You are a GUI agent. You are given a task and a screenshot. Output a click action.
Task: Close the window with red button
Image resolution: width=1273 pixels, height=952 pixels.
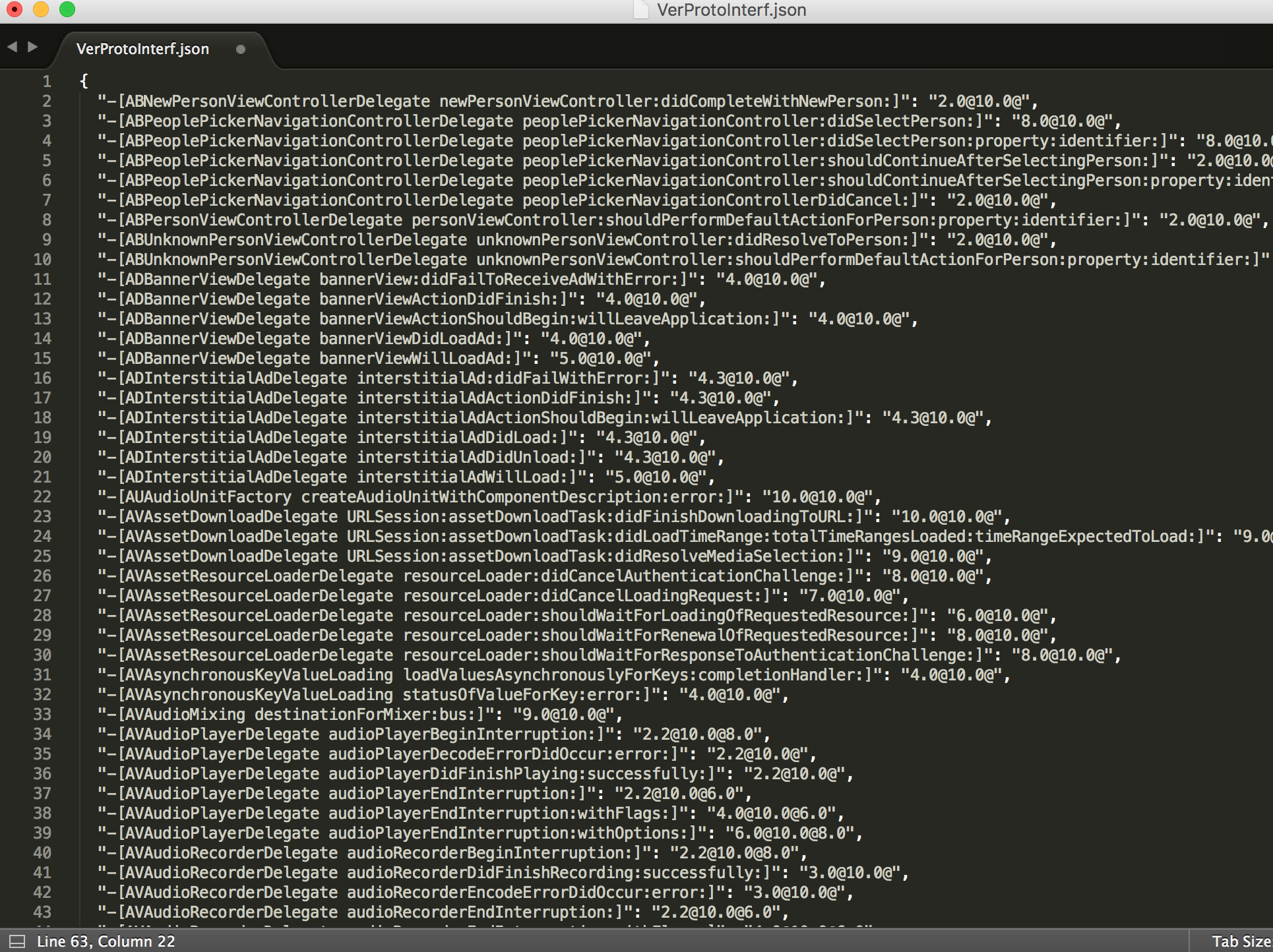tap(14, 9)
